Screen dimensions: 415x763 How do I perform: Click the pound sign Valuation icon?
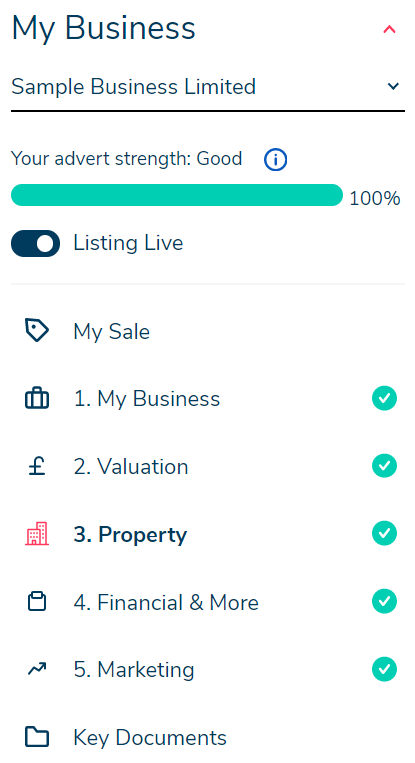[36, 466]
